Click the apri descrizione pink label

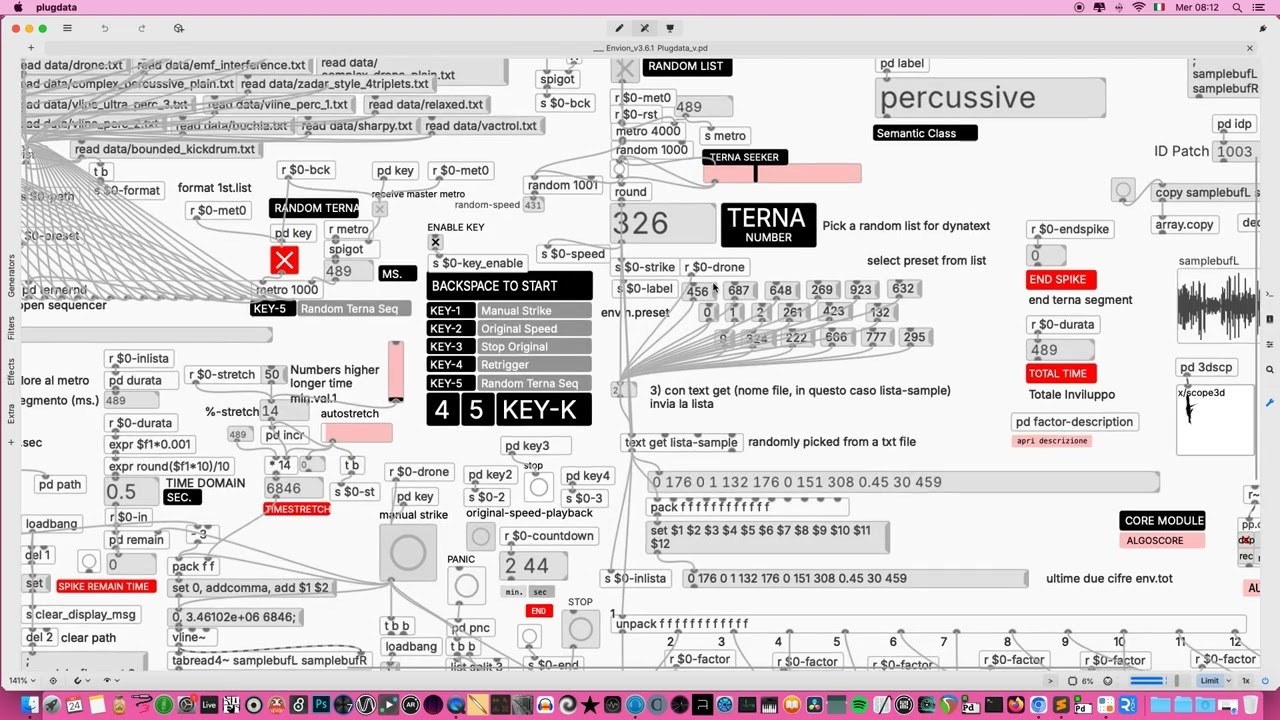pos(1050,441)
